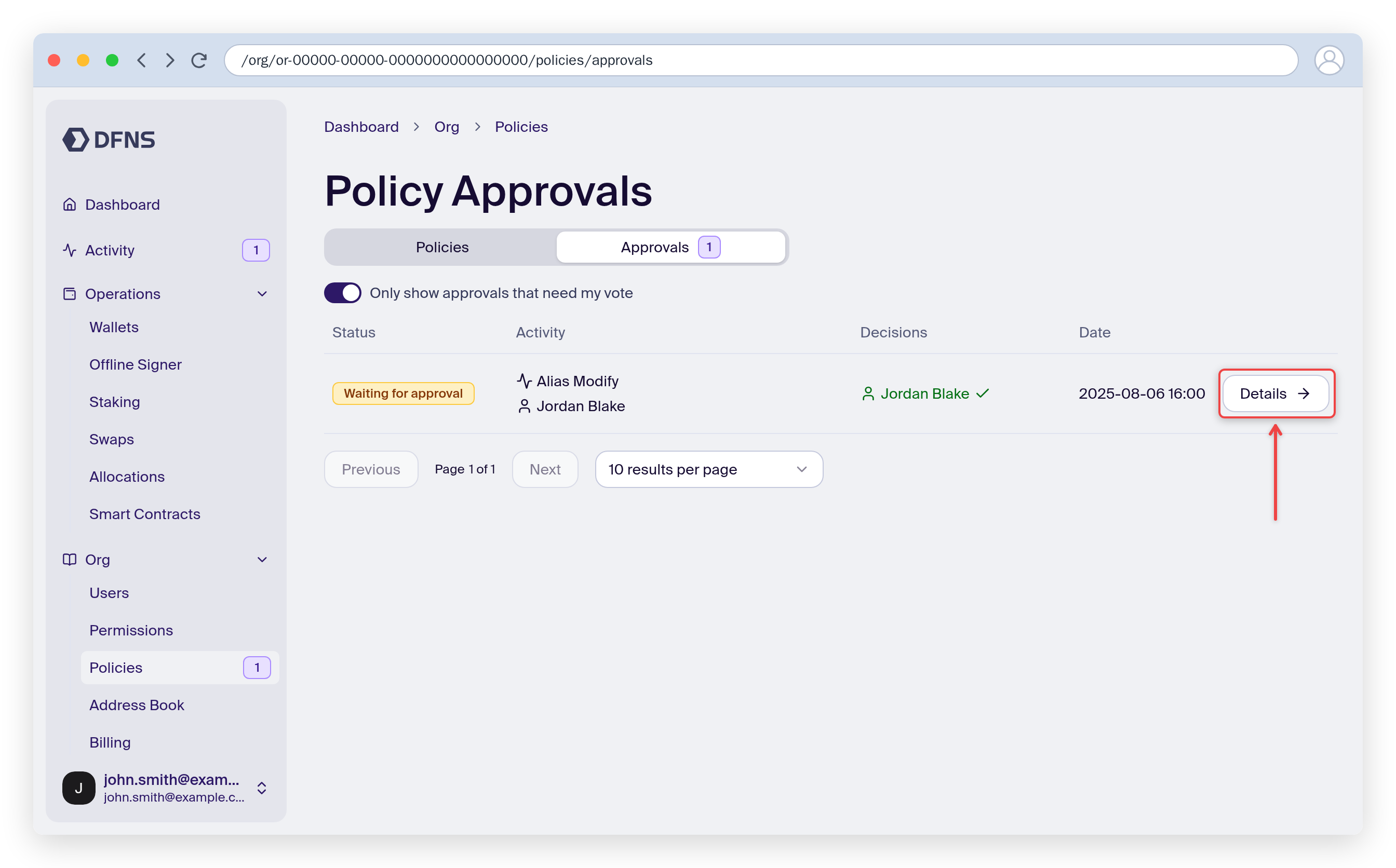Open Allocations in sidebar
1396x868 pixels.
coord(127,477)
